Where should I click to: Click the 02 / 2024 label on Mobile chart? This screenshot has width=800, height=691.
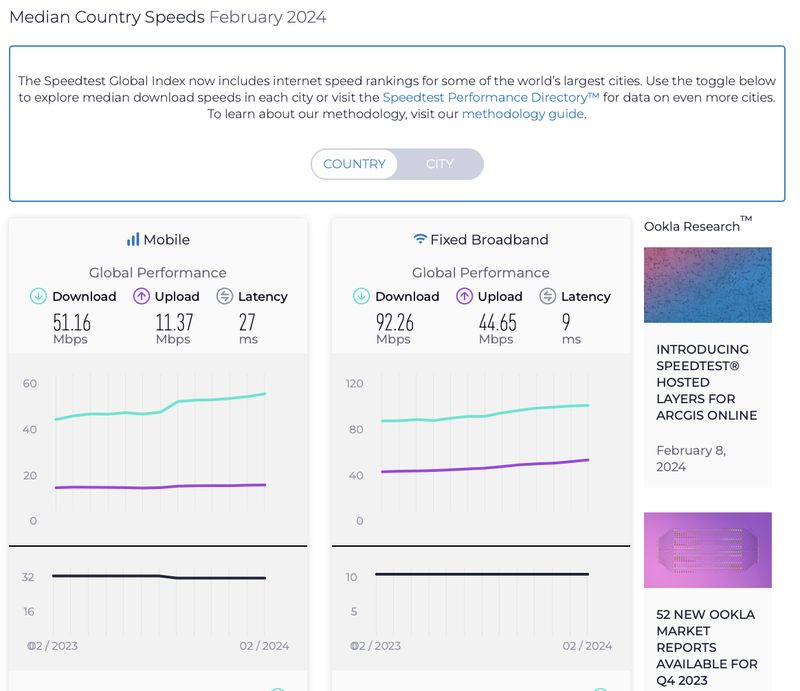pos(264,646)
